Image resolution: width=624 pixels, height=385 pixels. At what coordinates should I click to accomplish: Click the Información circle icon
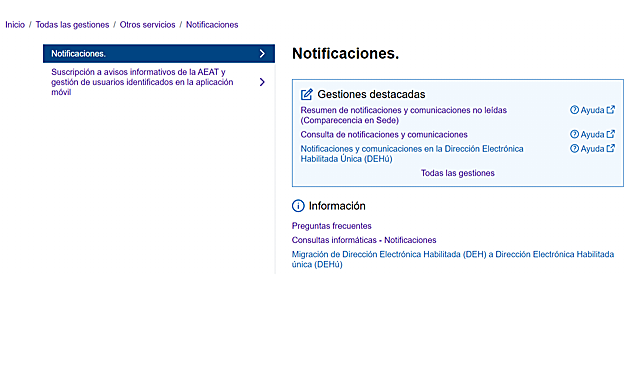point(298,206)
